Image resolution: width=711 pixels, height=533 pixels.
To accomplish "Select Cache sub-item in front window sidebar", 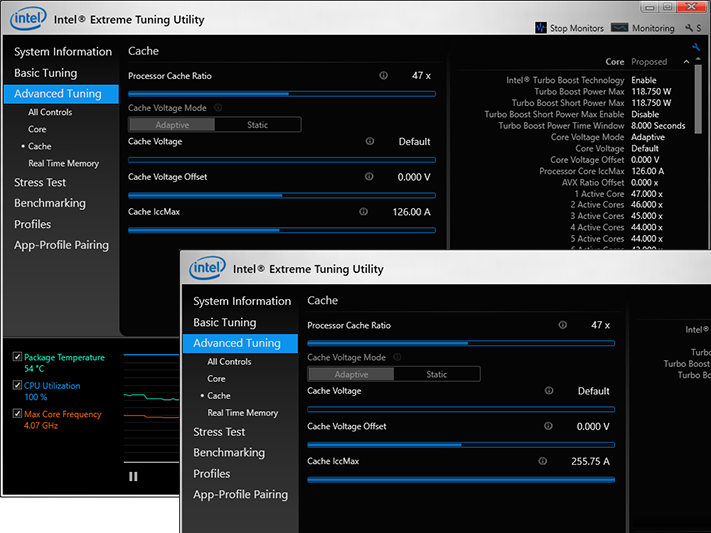I will point(219,396).
